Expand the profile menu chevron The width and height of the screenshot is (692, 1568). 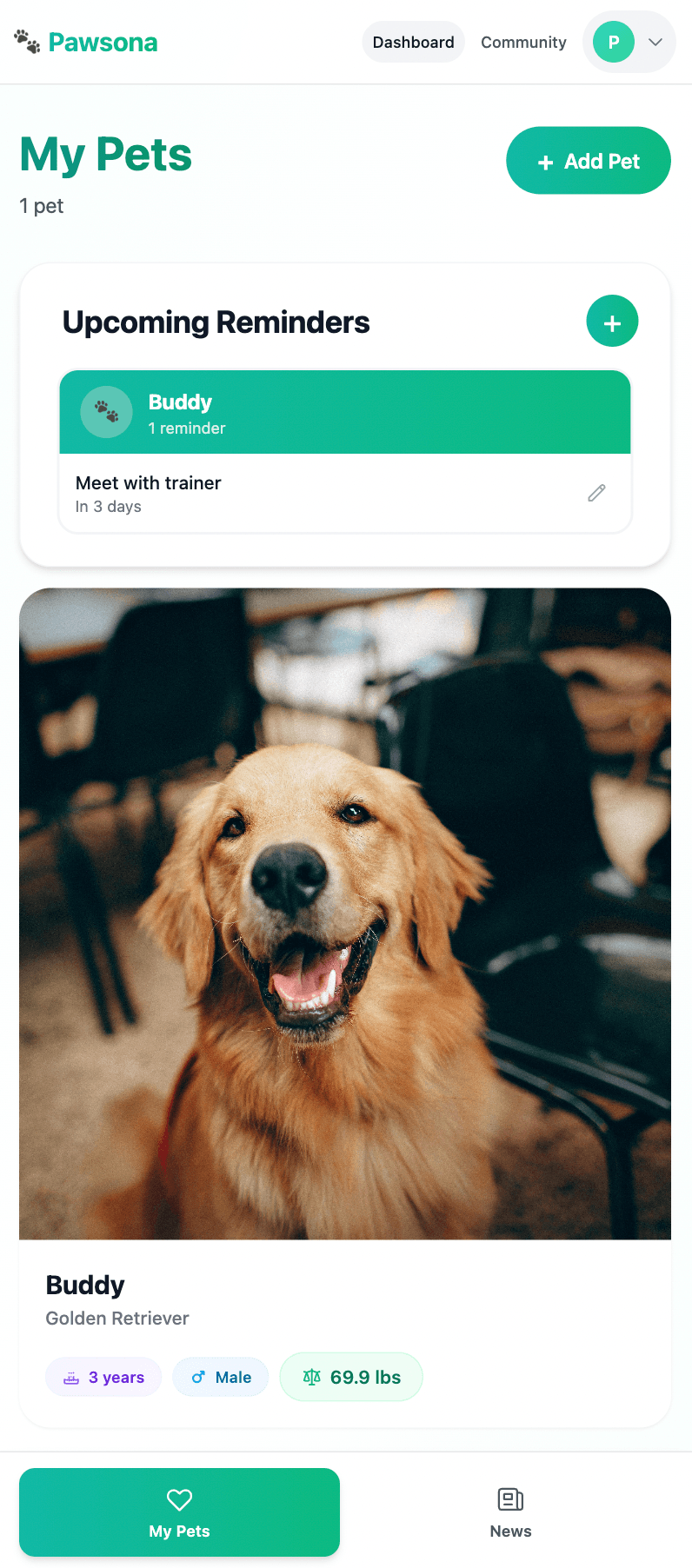pyautogui.click(x=655, y=42)
